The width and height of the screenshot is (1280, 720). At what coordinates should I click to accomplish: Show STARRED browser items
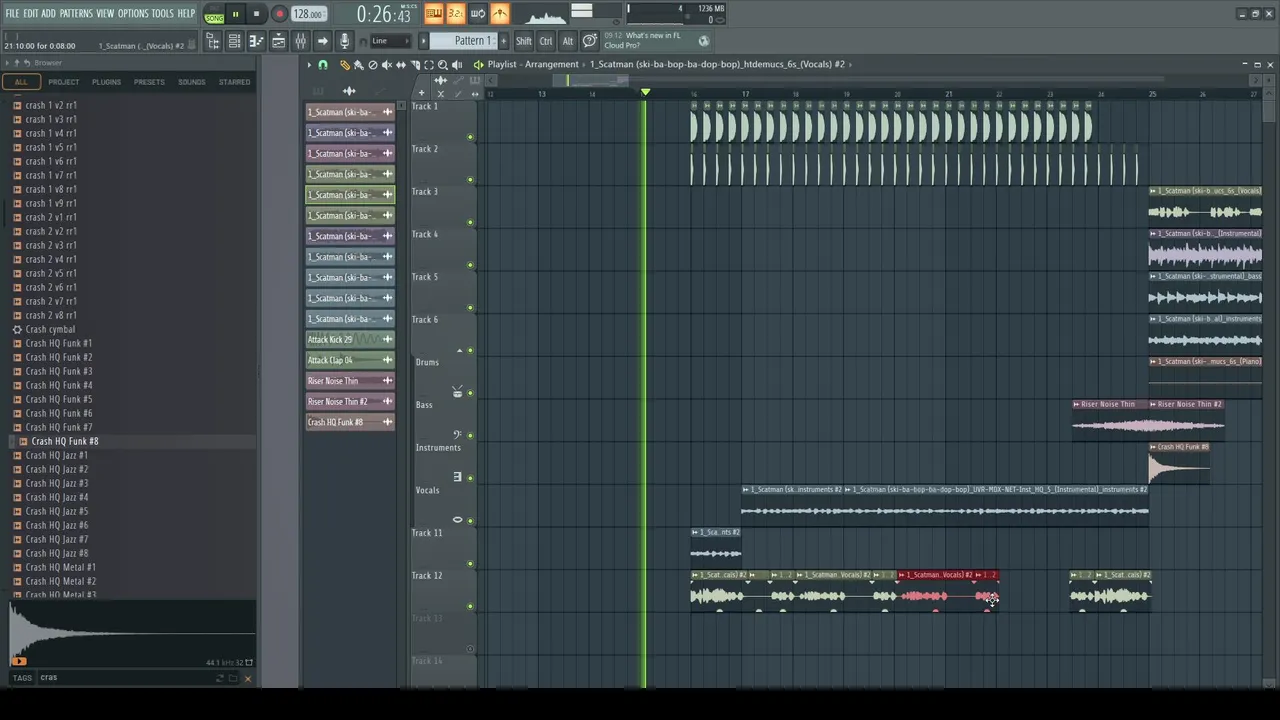pos(235,82)
